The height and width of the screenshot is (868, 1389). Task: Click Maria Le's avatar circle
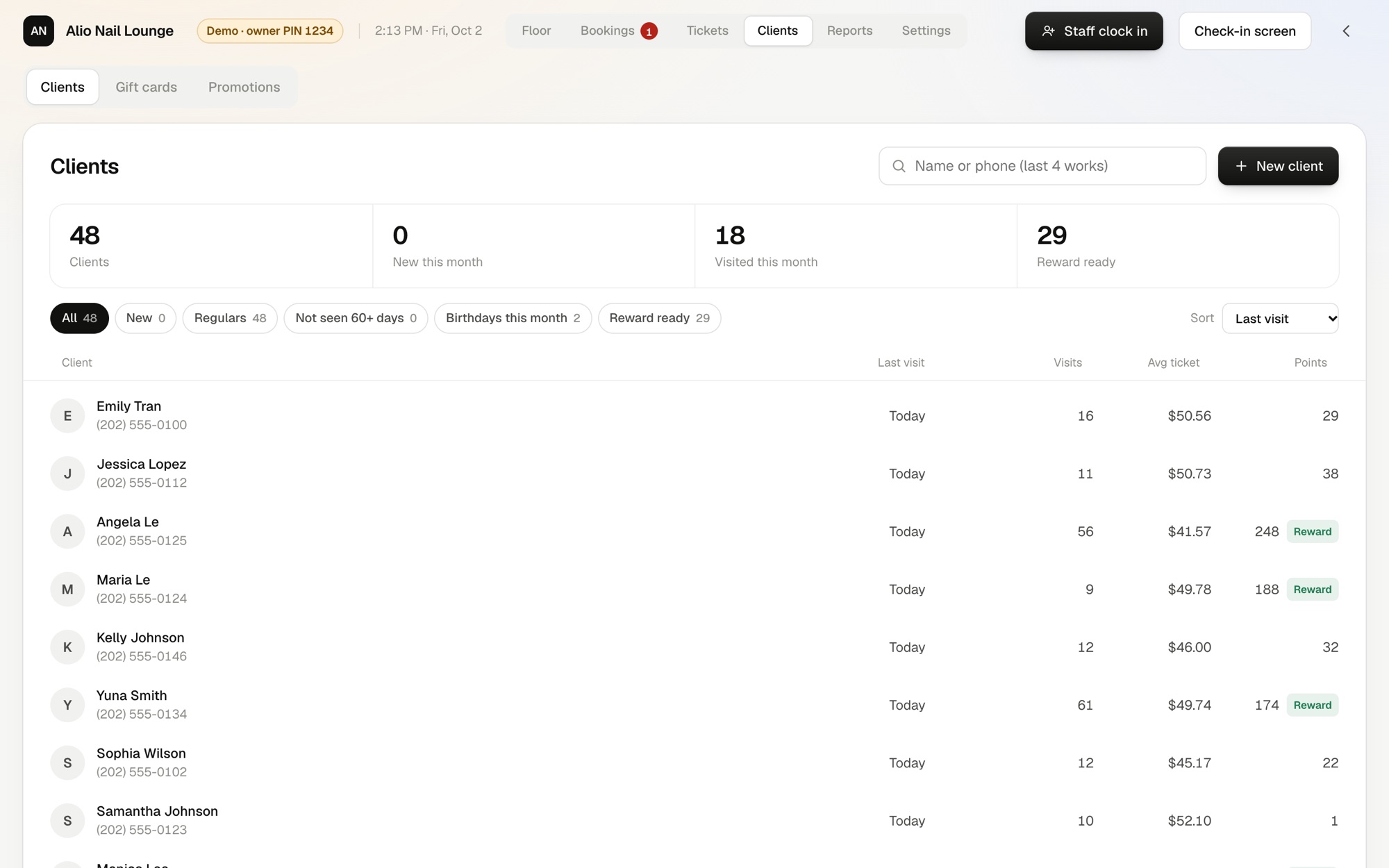[x=67, y=590]
